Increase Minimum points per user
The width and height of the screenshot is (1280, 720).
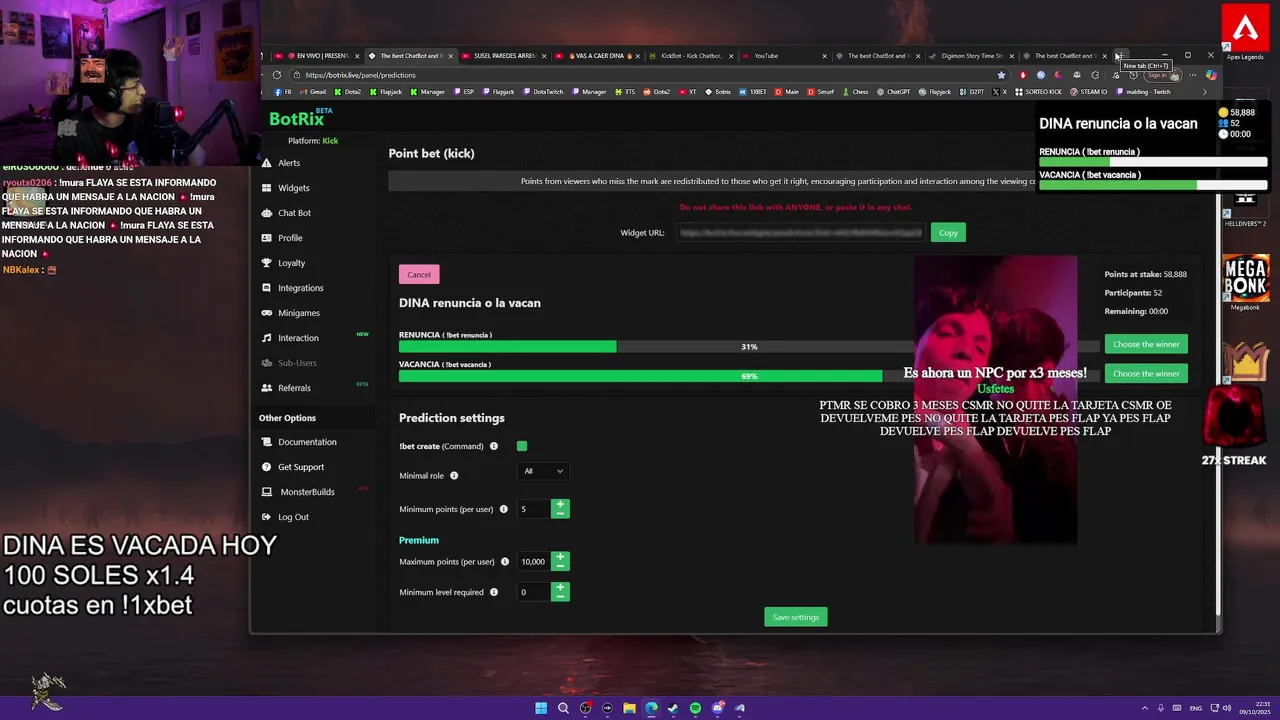click(x=560, y=505)
